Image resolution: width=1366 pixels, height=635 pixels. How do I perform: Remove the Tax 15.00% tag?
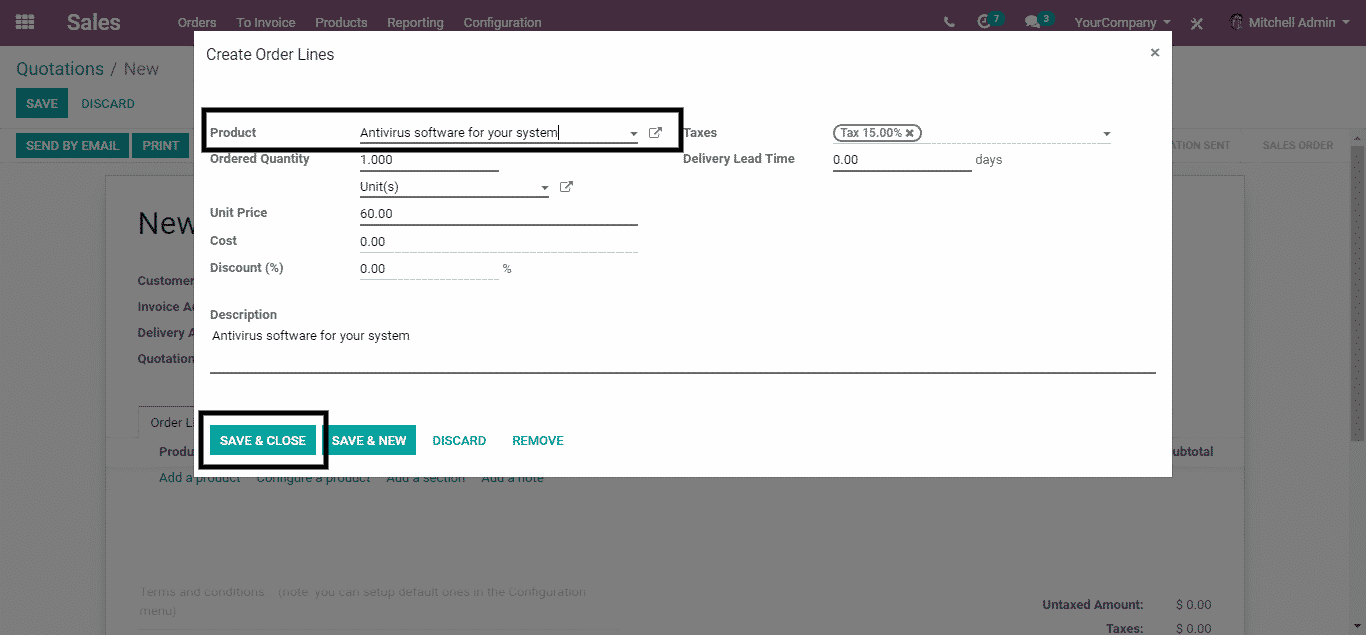910,133
